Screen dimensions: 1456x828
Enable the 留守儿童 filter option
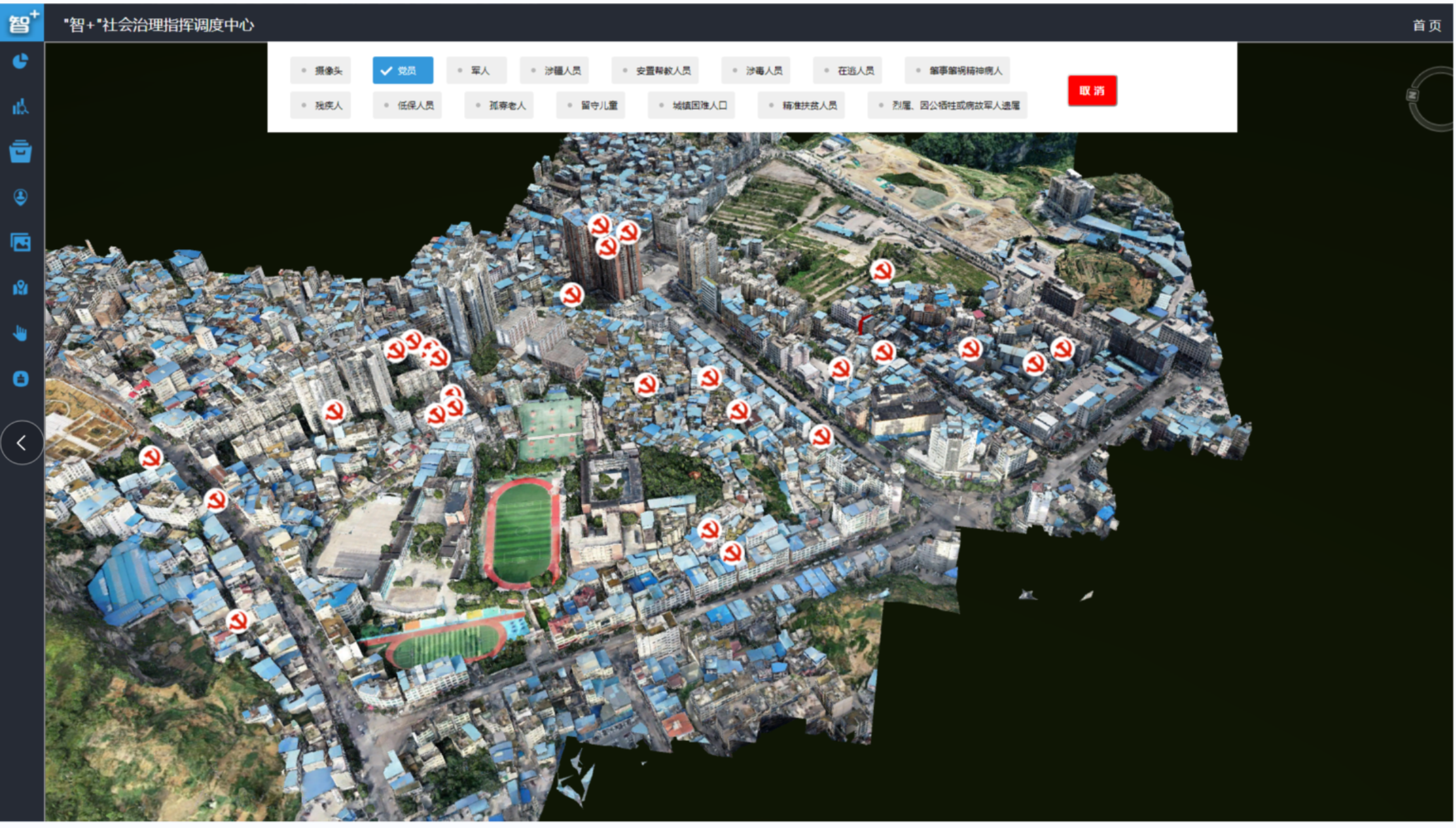pos(590,105)
